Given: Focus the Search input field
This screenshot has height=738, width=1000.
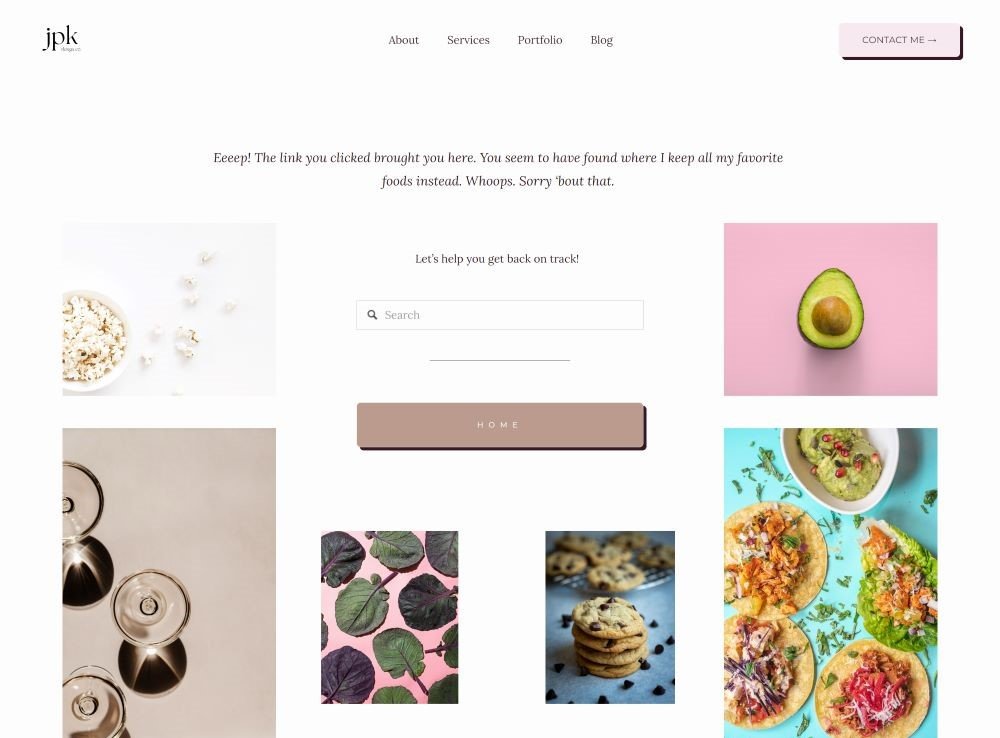Looking at the screenshot, I should coord(500,315).
